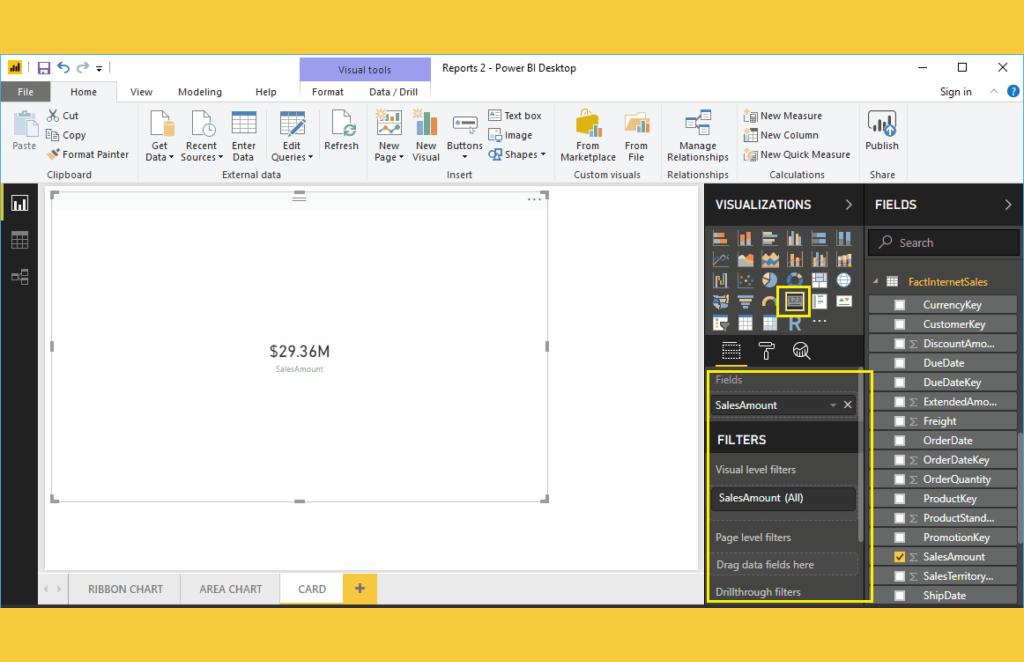
Task: Select the KPI visualization
Action: pos(844,302)
